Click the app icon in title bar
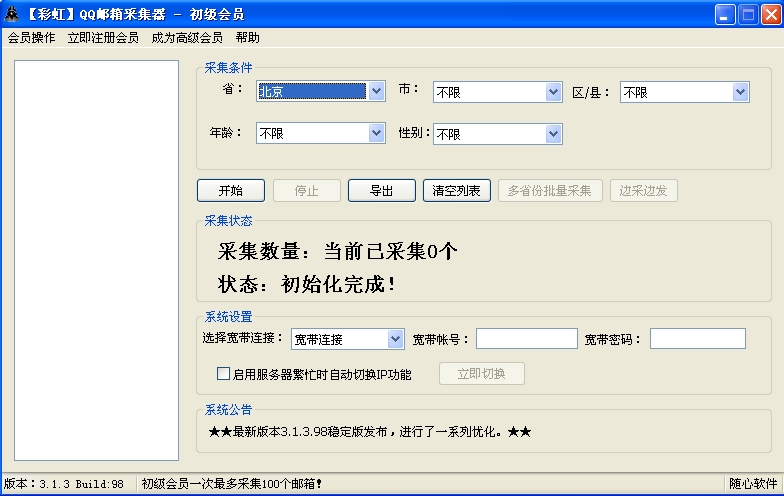Screen dimensions: 784x496 (11, 14)
